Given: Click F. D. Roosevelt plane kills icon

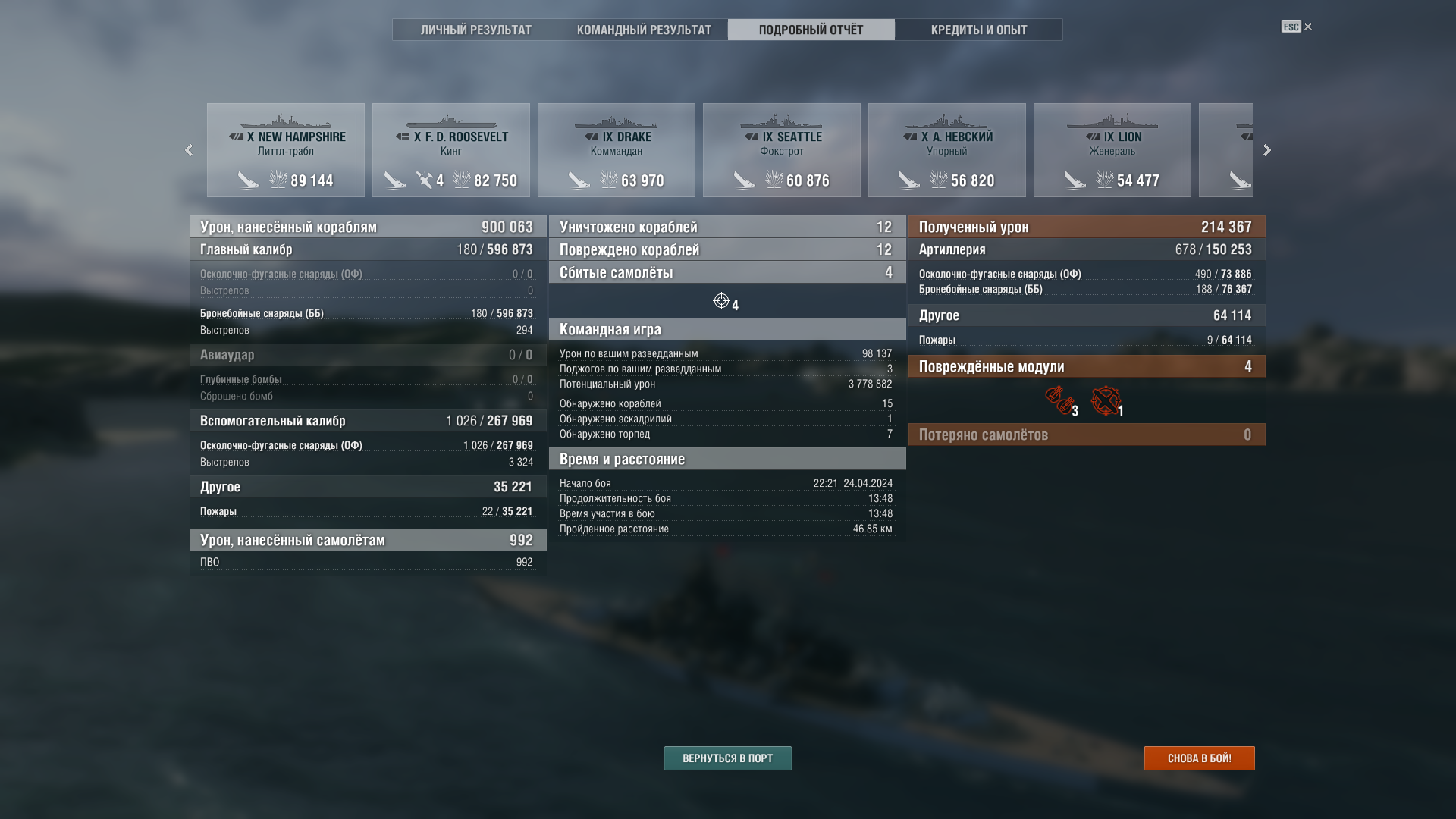Looking at the screenshot, I should [424, 180].
